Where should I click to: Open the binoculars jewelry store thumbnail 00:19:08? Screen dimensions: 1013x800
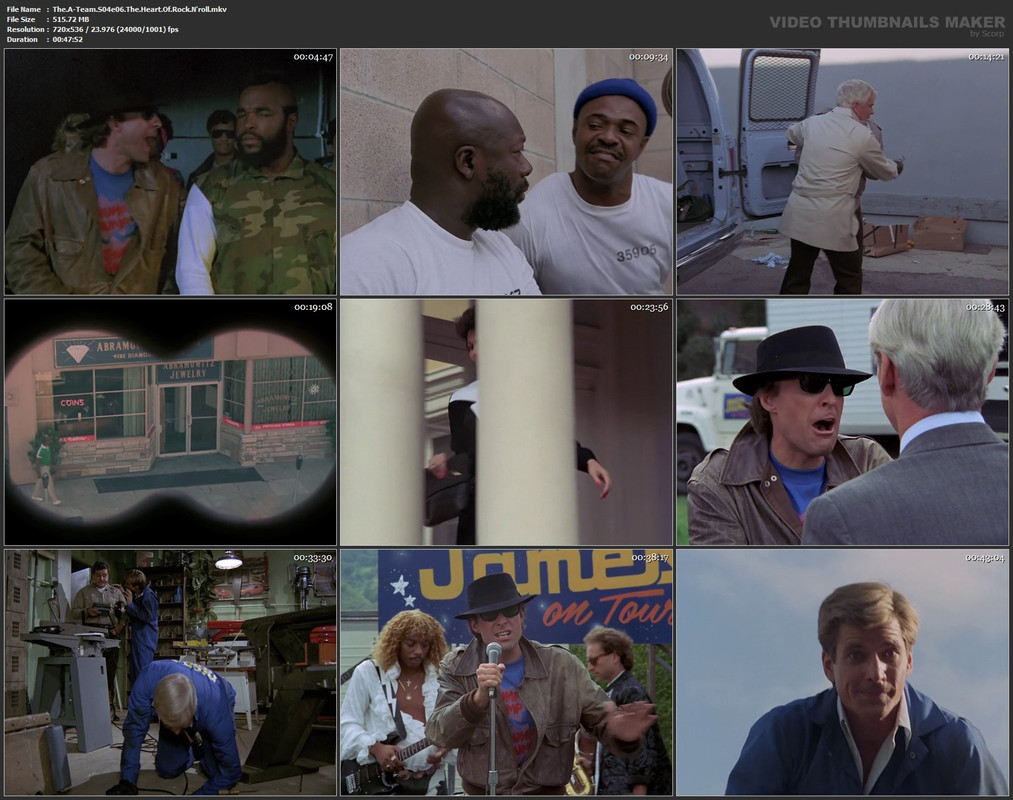point(171,422)
